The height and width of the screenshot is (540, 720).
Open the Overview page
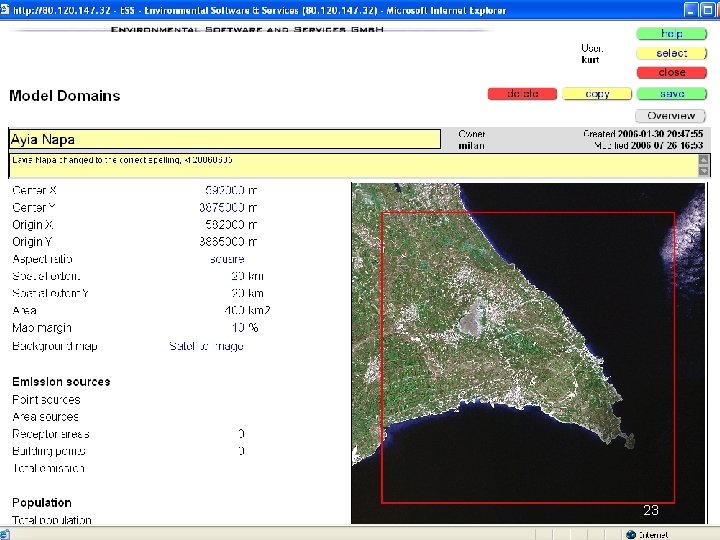pyautogui.click(x=671, y=116)
